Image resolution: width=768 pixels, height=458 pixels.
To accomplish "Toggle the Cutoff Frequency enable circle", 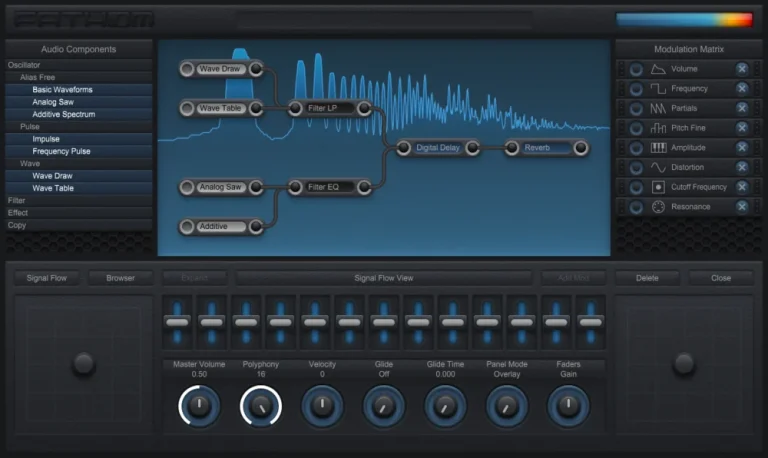I will point(636,187).
